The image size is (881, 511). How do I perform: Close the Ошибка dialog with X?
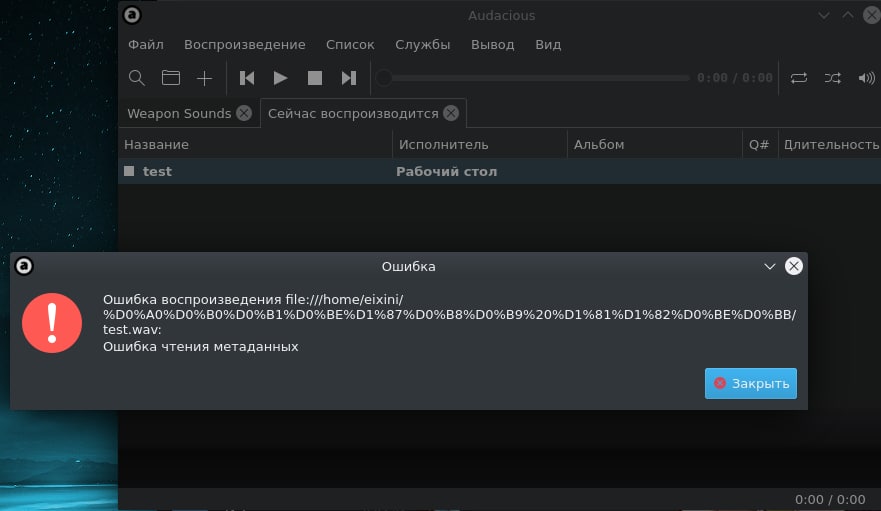[793, 266]
